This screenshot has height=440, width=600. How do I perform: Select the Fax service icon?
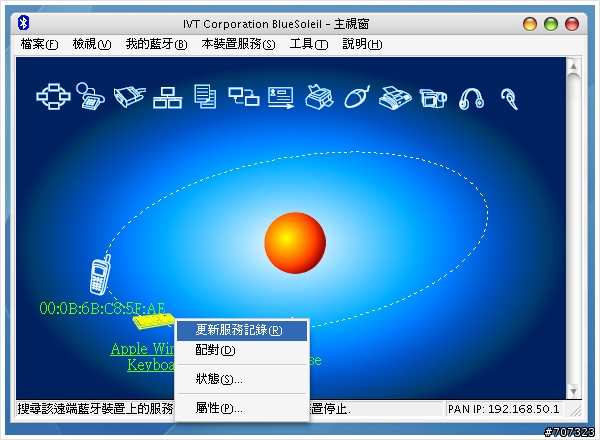(395, 98)
